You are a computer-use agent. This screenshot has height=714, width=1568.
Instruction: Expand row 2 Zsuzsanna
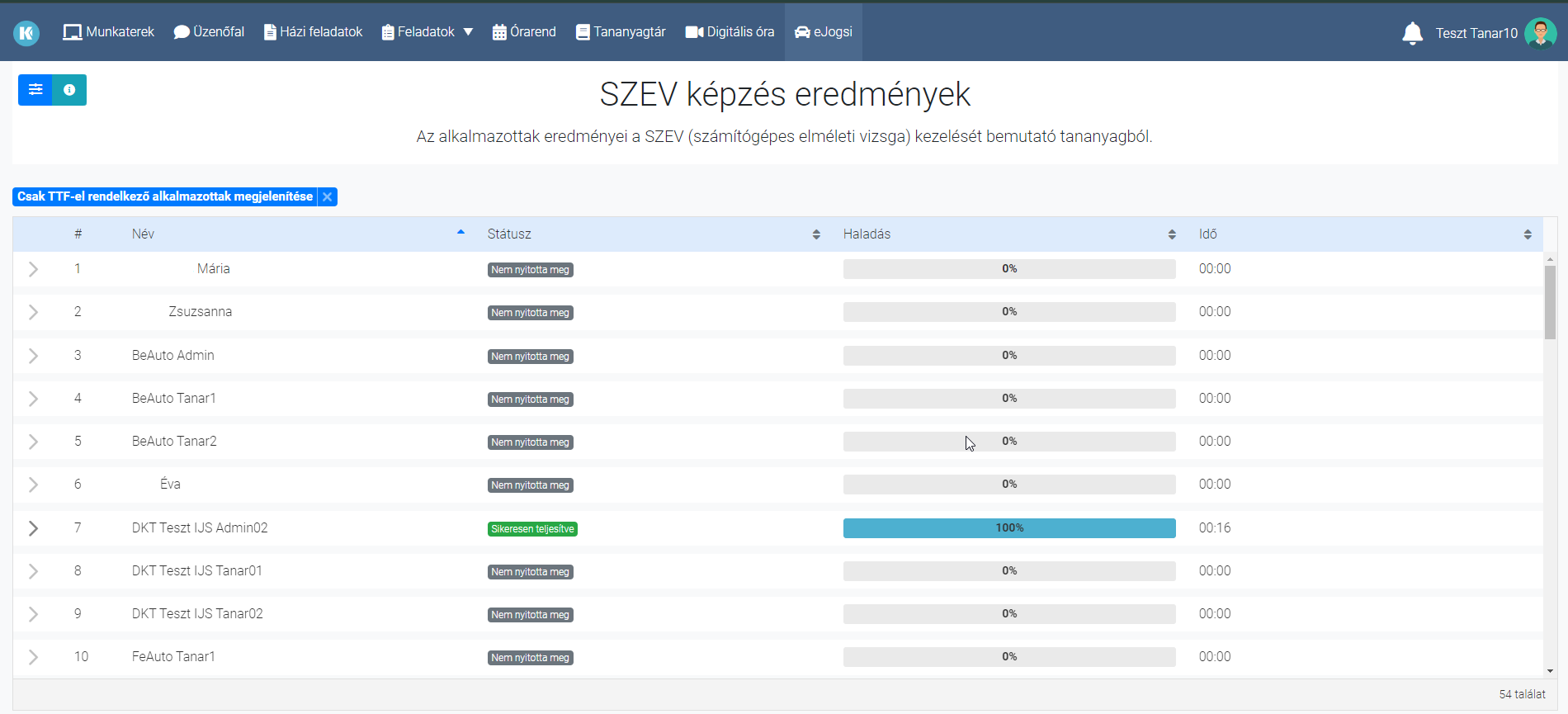(x=33, y=312)
